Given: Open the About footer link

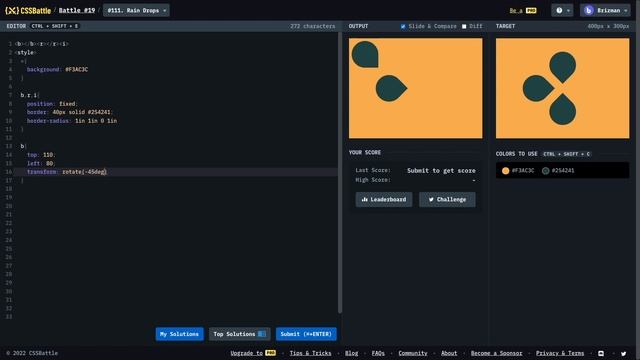Looking at the screenshot, I should pyautogui.click(x=449, y=353).
